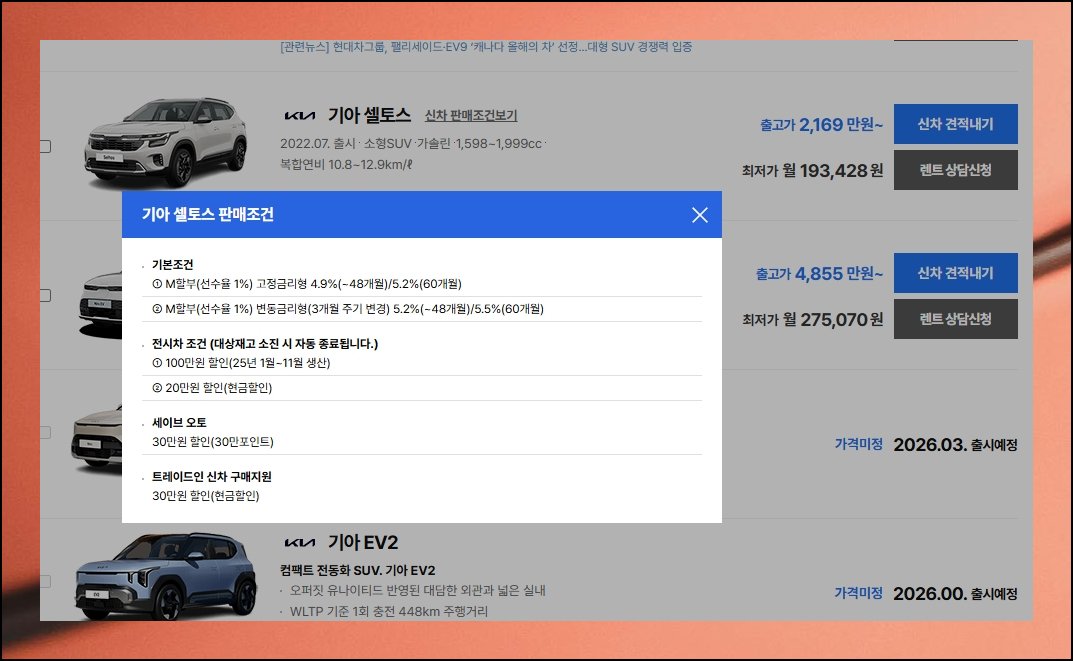This screenshot has height=661, width=1073.
Task: Open the 기아 셀토스 model title
Action: point(369,115)
